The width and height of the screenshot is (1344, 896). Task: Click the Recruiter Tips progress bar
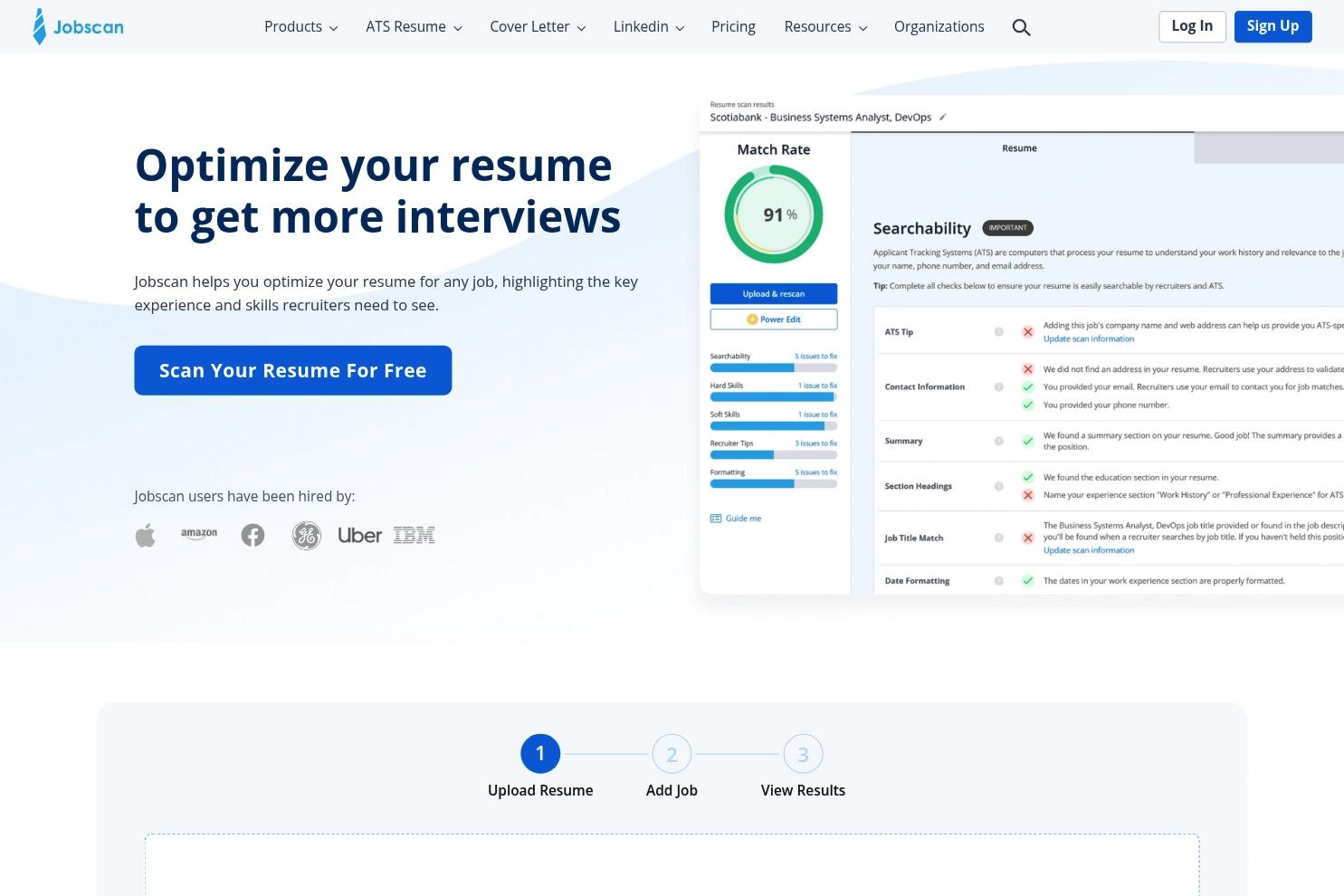(x=774, y=455)
